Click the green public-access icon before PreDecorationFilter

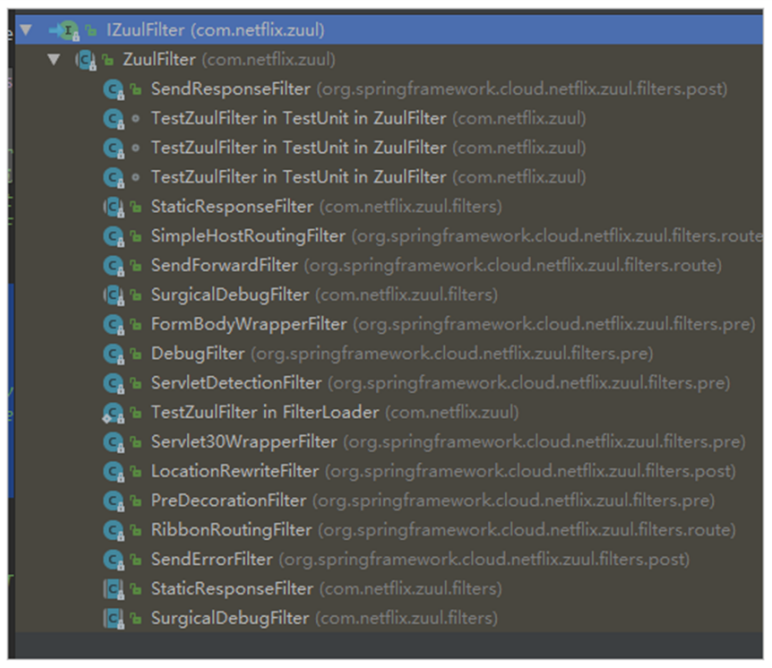click(x=135, y=501)
